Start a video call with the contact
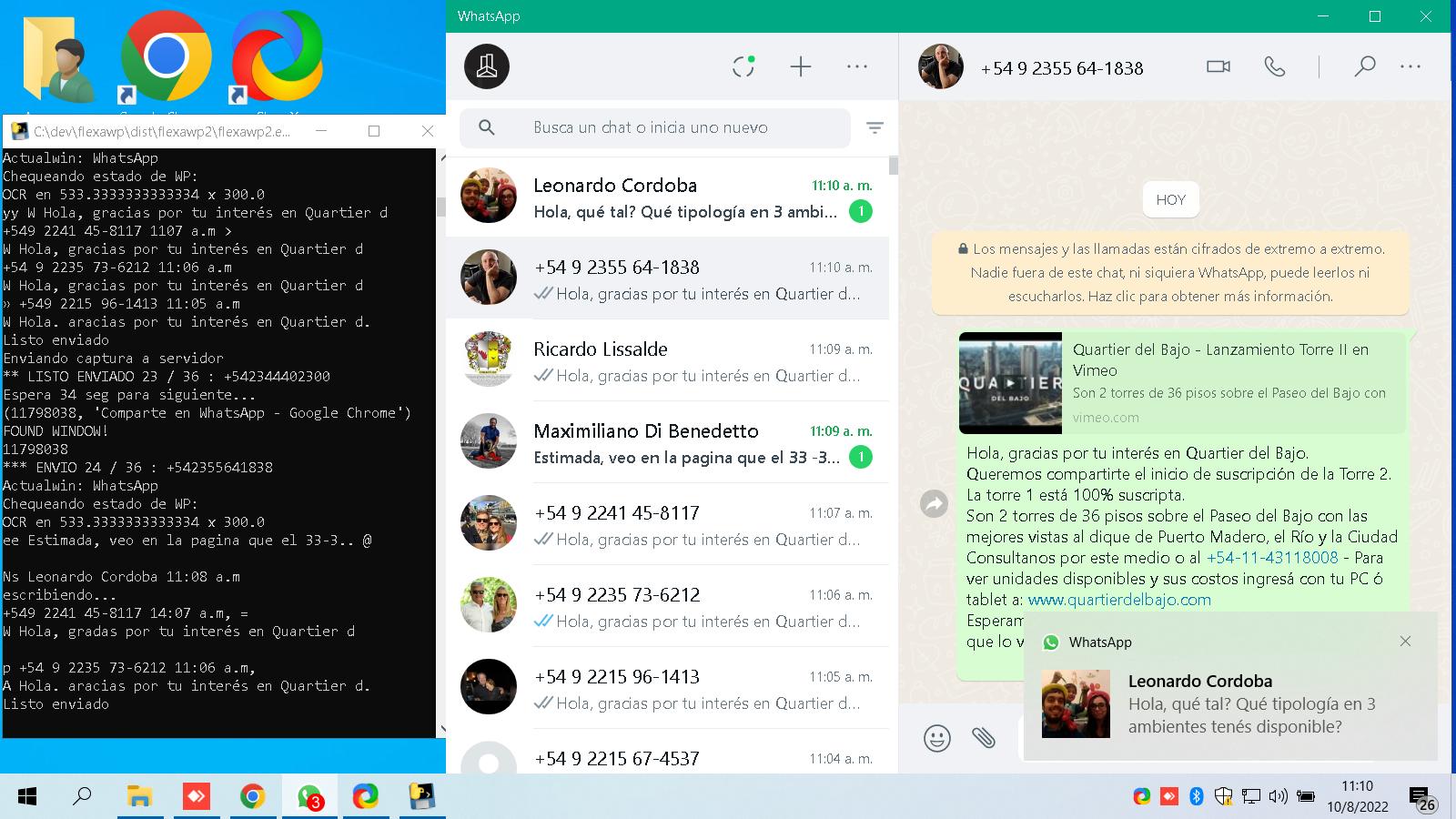 point(1218,66)
